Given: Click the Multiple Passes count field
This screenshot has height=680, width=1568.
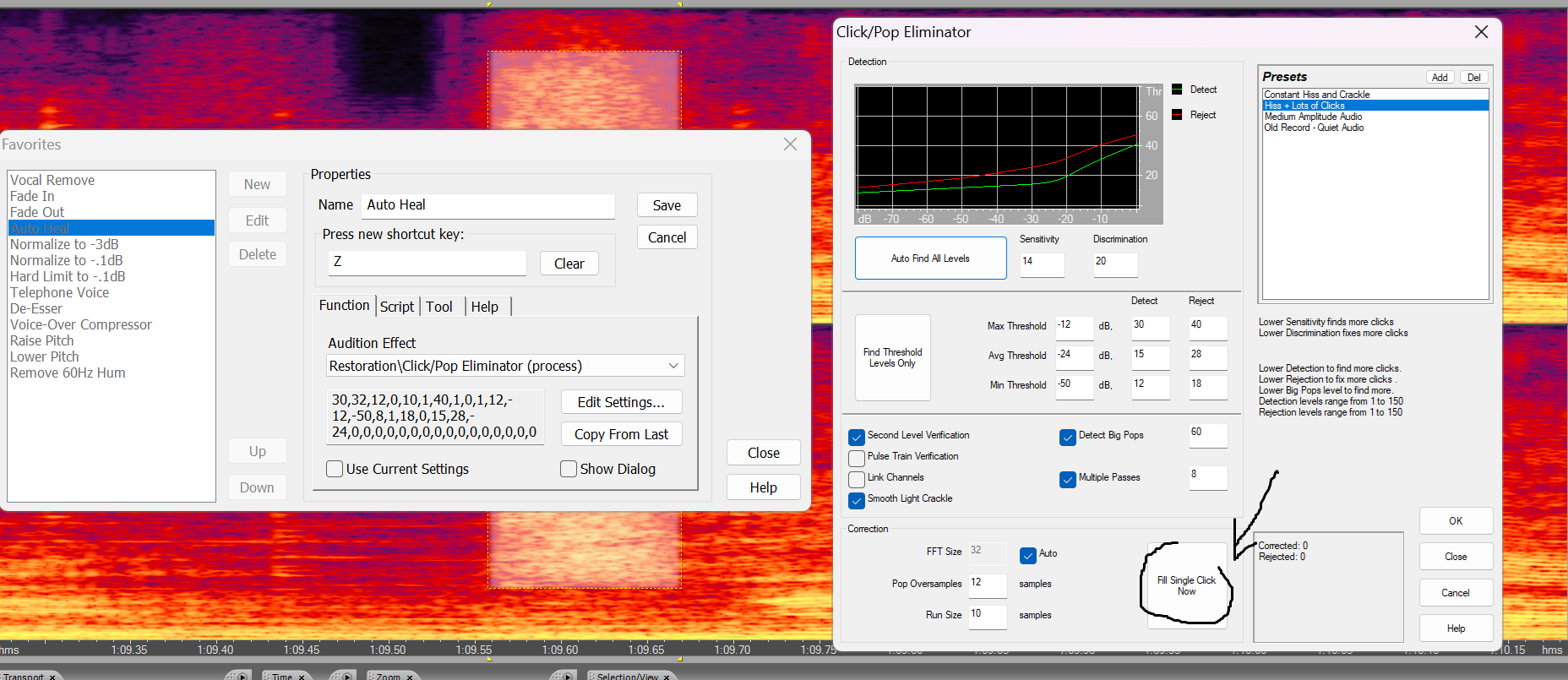Looking at the screenshot, I should coord(1208,477).
